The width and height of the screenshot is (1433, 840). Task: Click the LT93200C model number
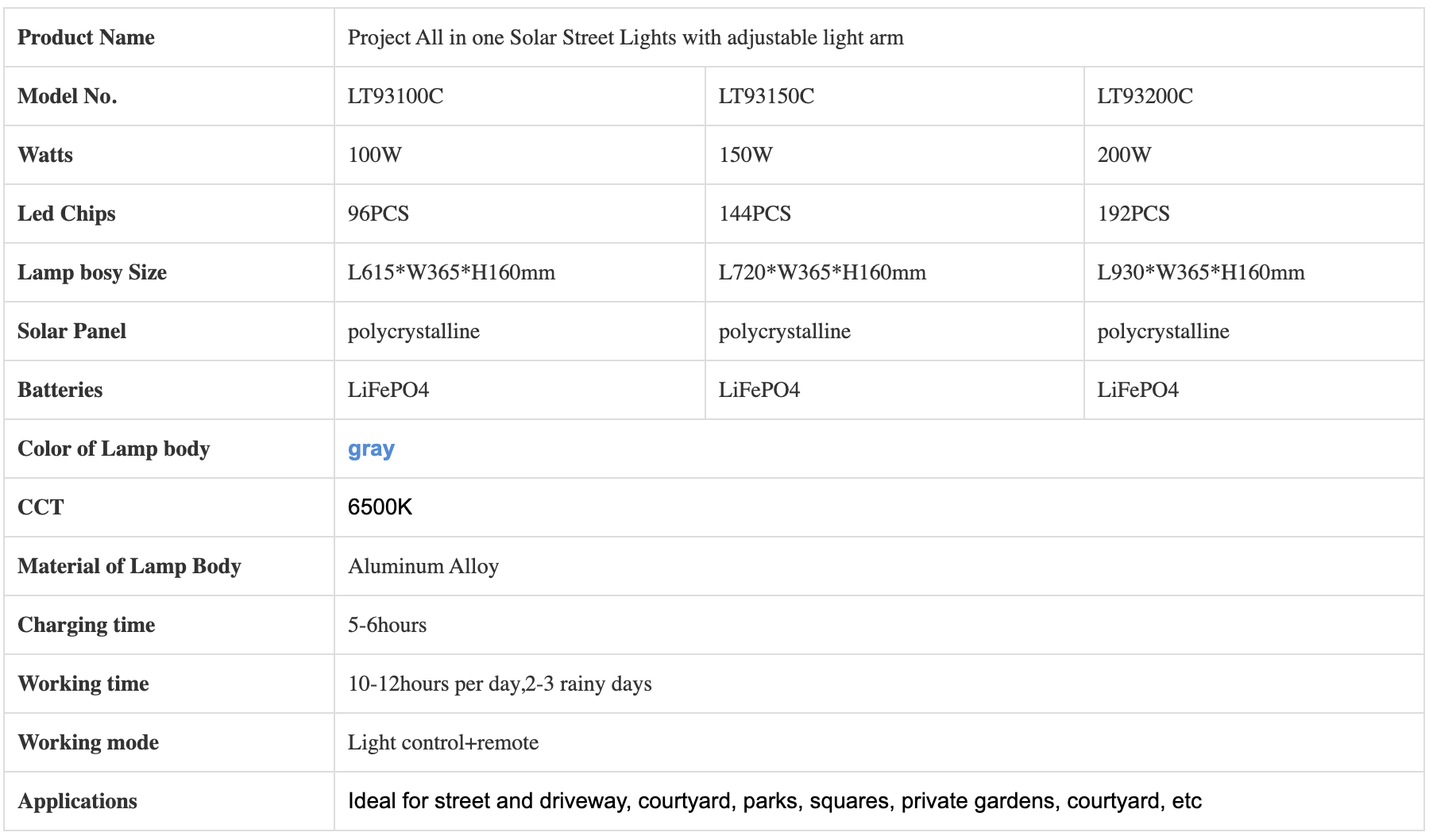pos(1145,96)
